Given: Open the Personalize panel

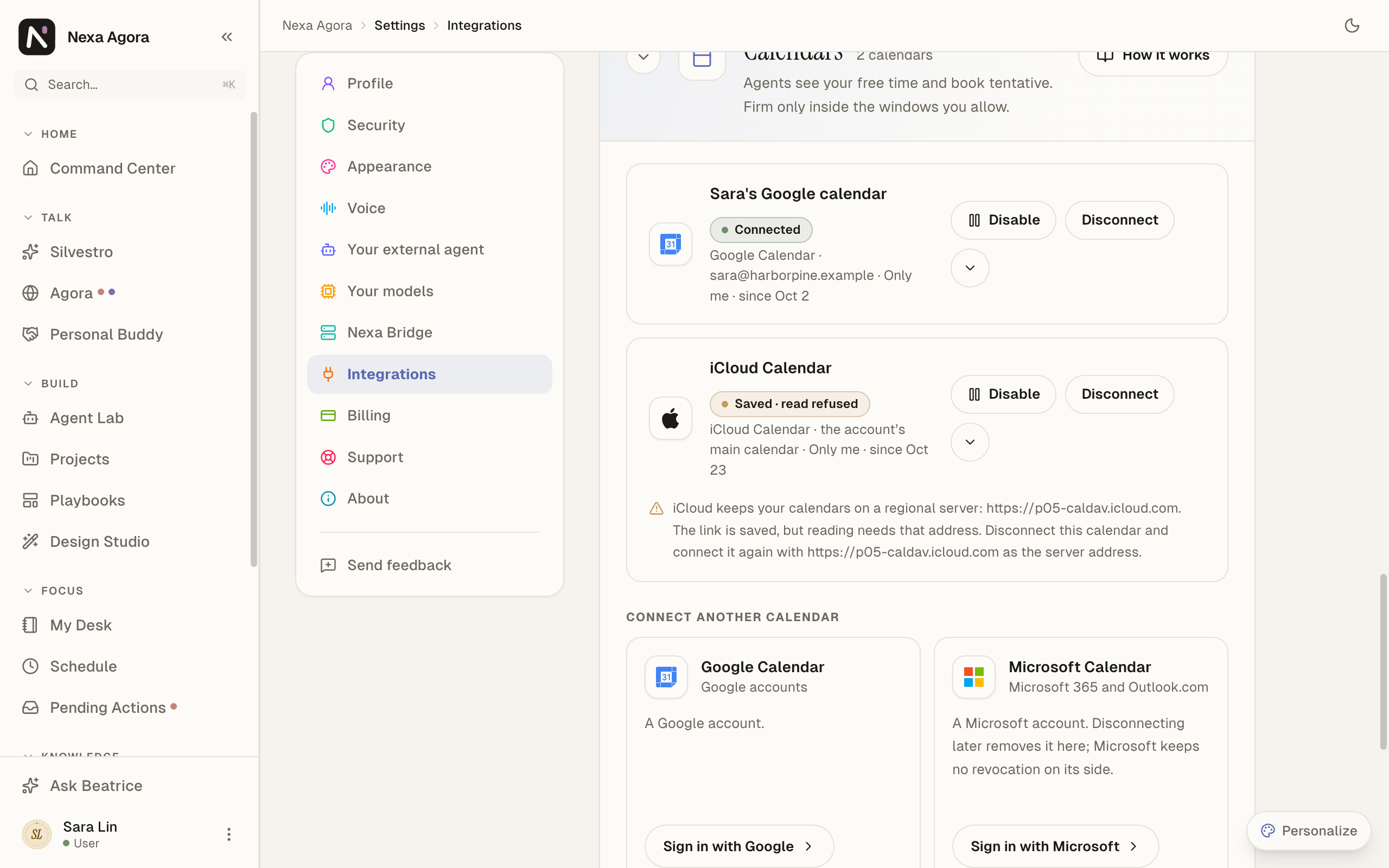Looking at the screenshot, I should pyautogui.click(x=1309, y=831).
